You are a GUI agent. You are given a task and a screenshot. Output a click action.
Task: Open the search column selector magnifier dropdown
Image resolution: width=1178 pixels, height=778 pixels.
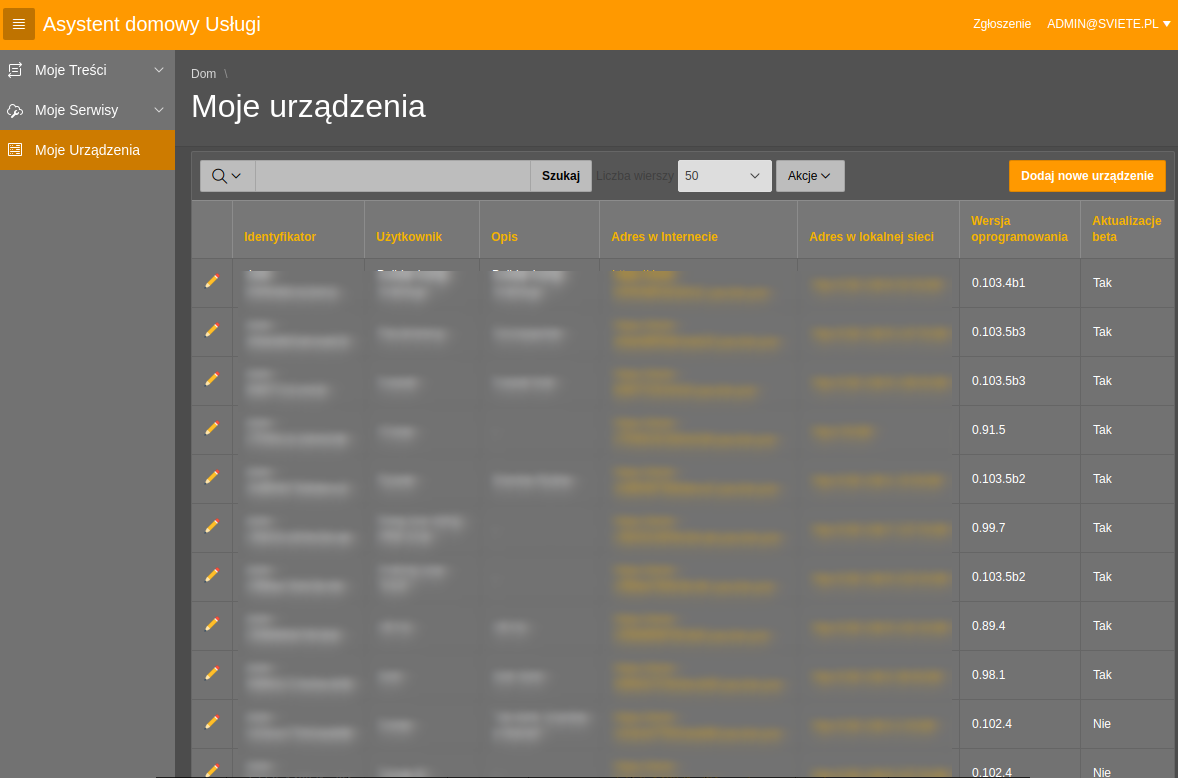click(227, 176)
